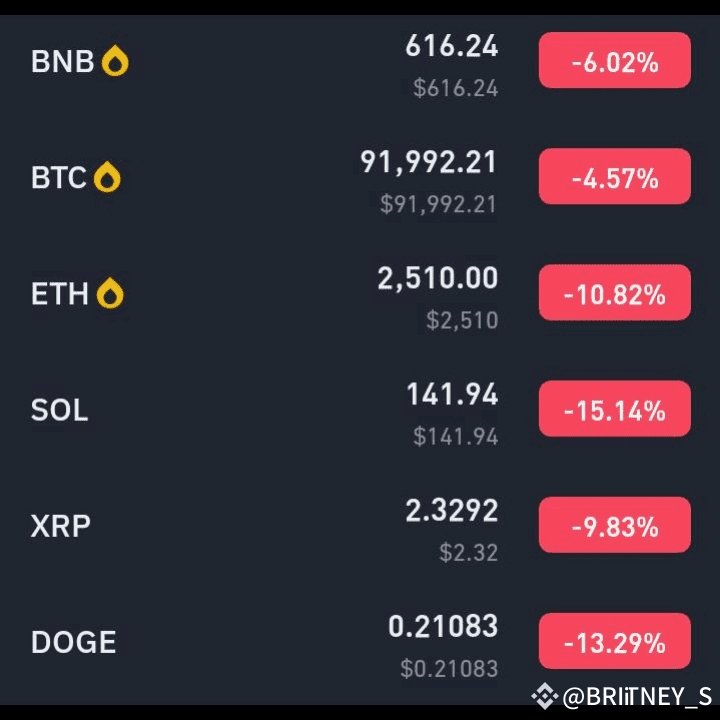Select the ETH ticker label
Viewport: 720px width, 720px height.
coord(60,294)
